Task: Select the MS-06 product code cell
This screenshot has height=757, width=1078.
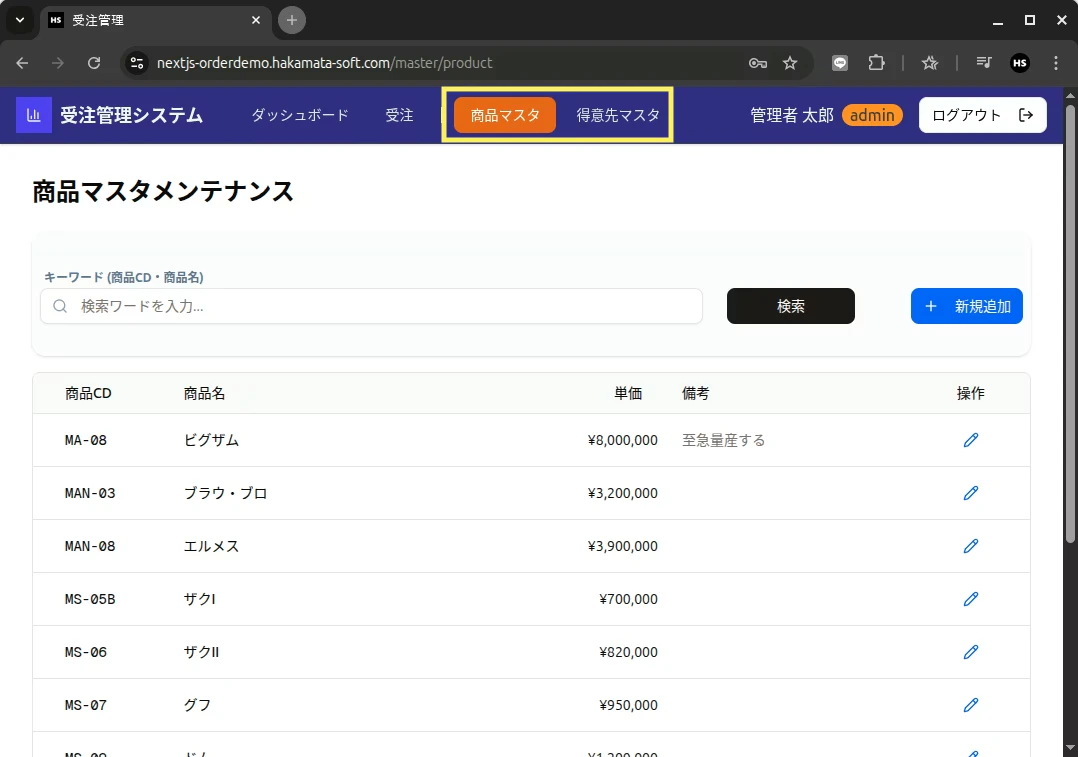Action: click(x=86, y=652)
